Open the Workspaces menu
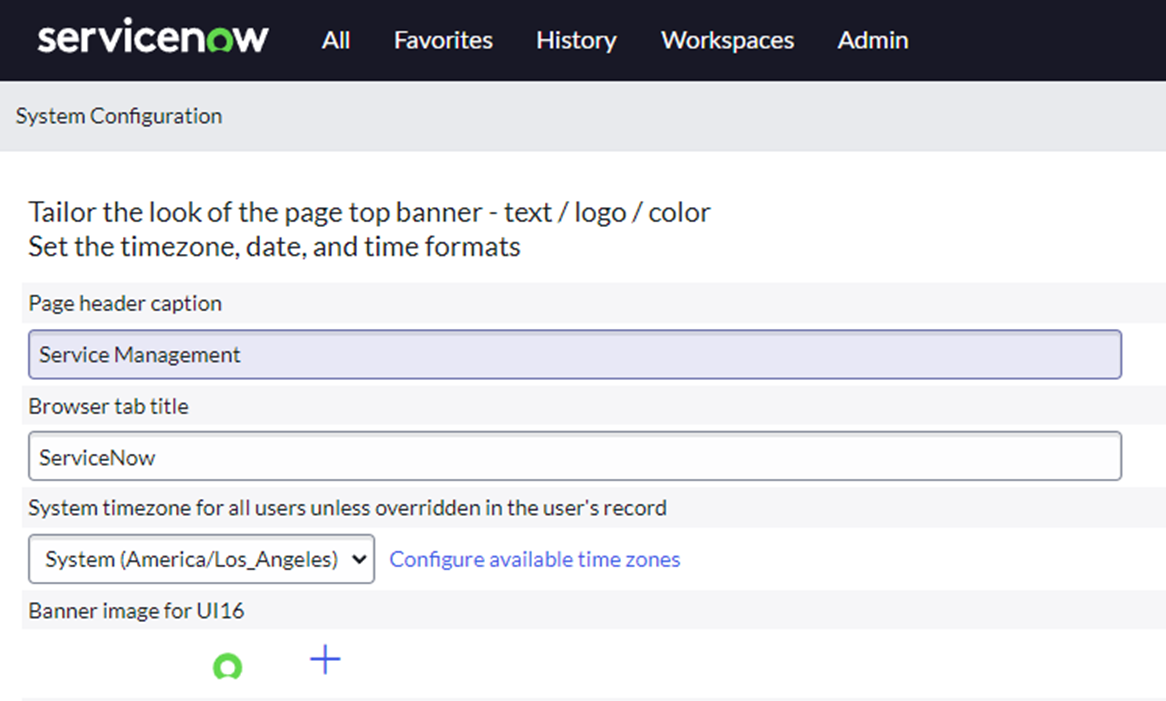The height and width of the screenshot is (701, 1166). (727, 41)
